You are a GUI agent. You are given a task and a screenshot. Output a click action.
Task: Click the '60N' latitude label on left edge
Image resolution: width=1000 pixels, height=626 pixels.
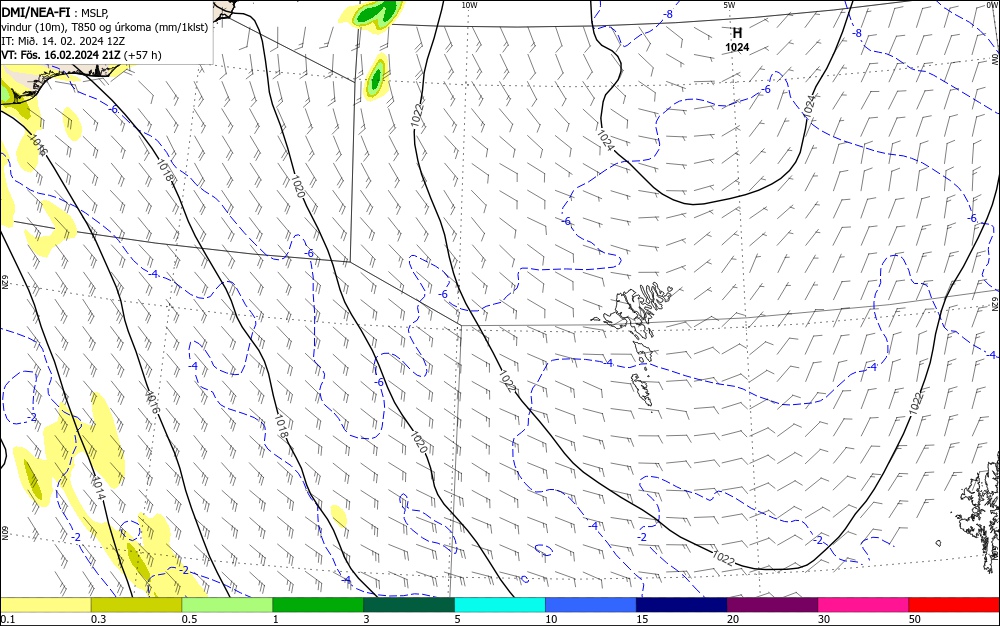[4, 533]
